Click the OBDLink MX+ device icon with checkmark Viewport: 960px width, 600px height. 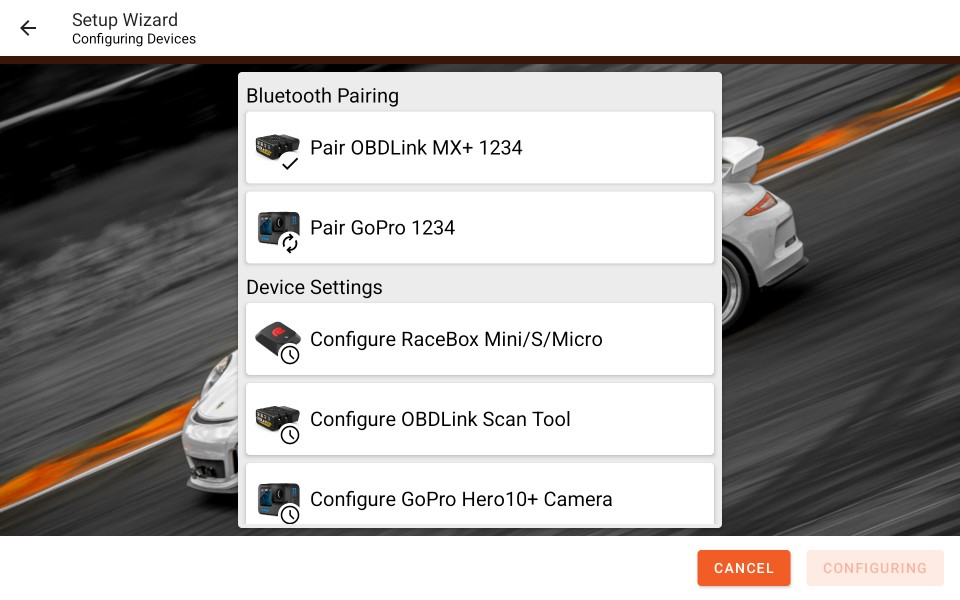(x=277, y=151)
